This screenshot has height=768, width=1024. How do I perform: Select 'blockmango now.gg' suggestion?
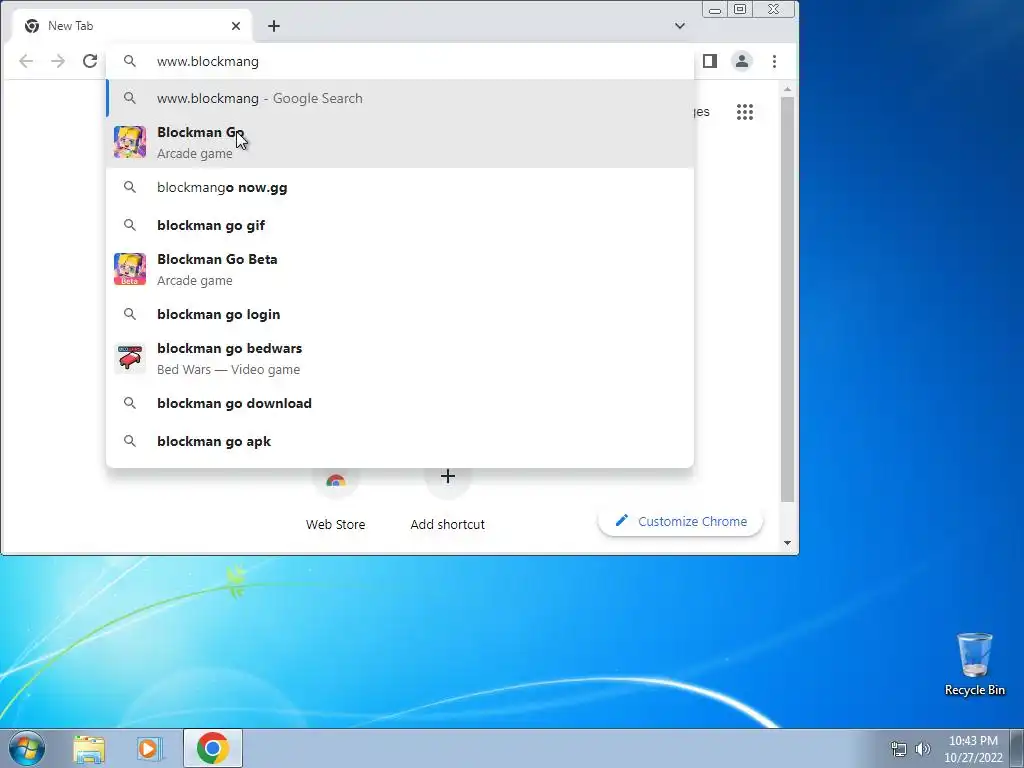click(x=400, y=187)
